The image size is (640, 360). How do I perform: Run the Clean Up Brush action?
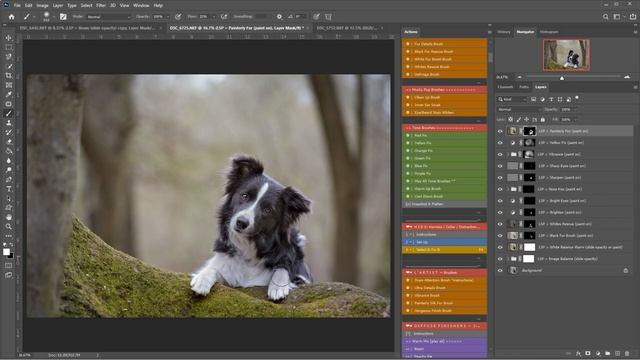(444, 97)
